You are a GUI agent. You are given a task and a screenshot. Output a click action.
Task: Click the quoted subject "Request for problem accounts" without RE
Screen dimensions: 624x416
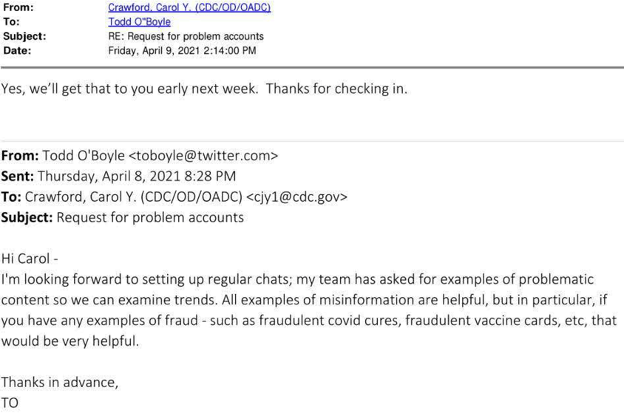click(150, 217)
